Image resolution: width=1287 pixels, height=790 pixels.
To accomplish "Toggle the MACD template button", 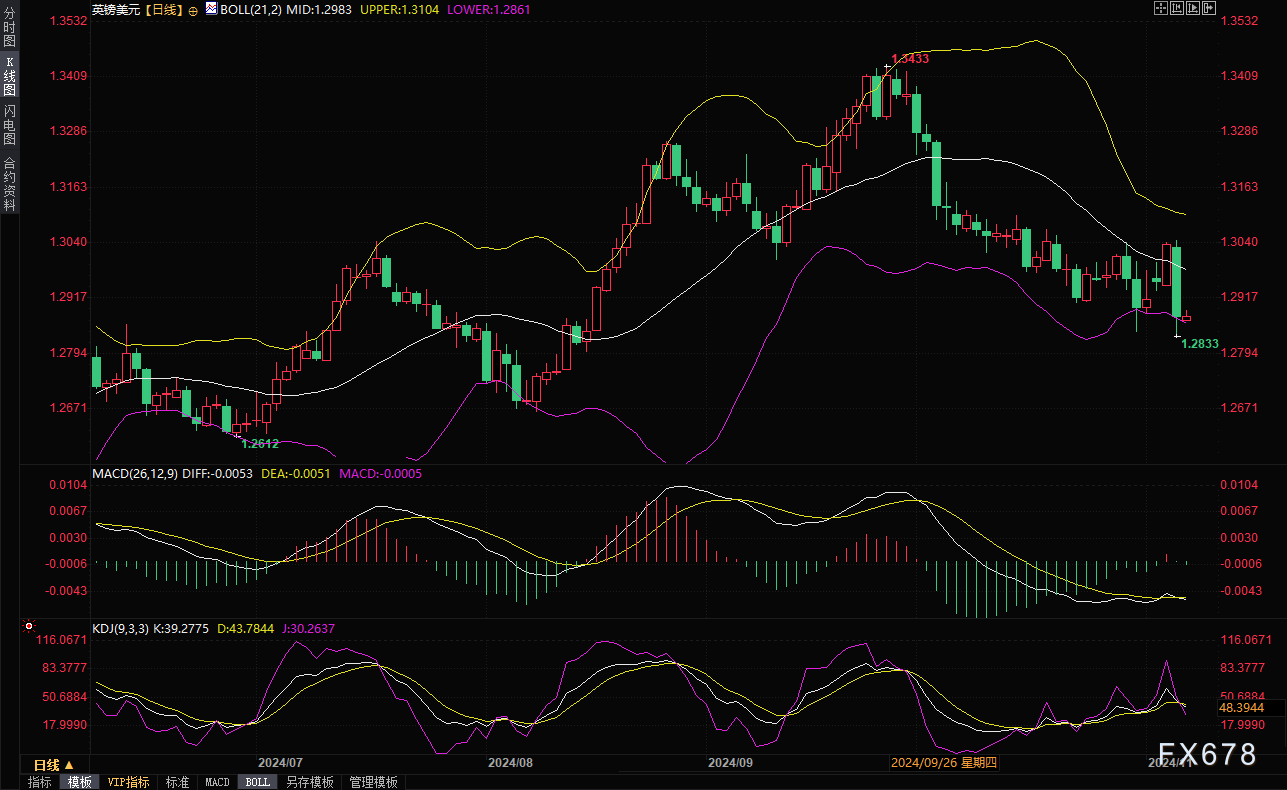I will coord(217,782).
